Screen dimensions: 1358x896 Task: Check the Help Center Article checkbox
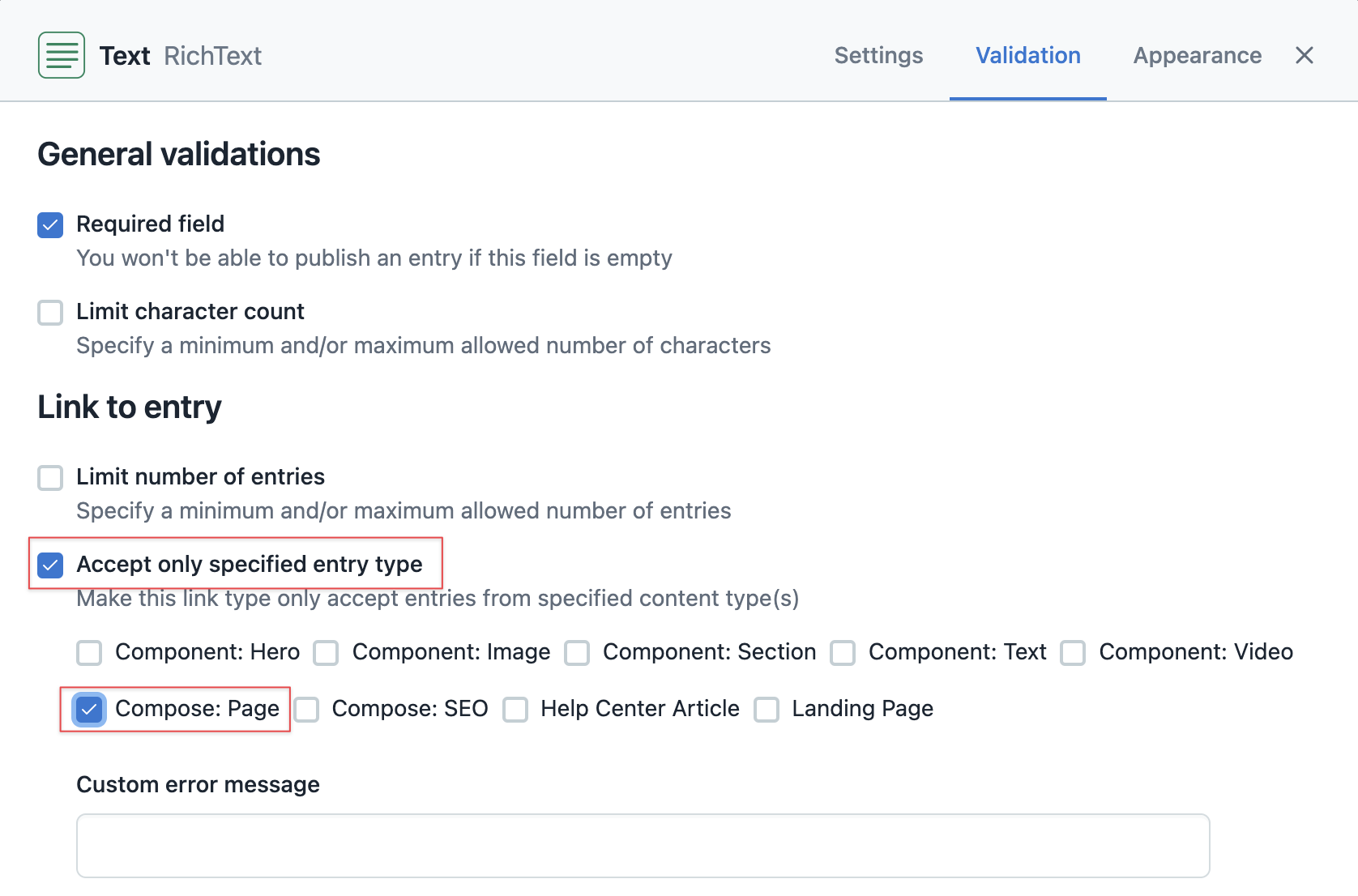515,710
